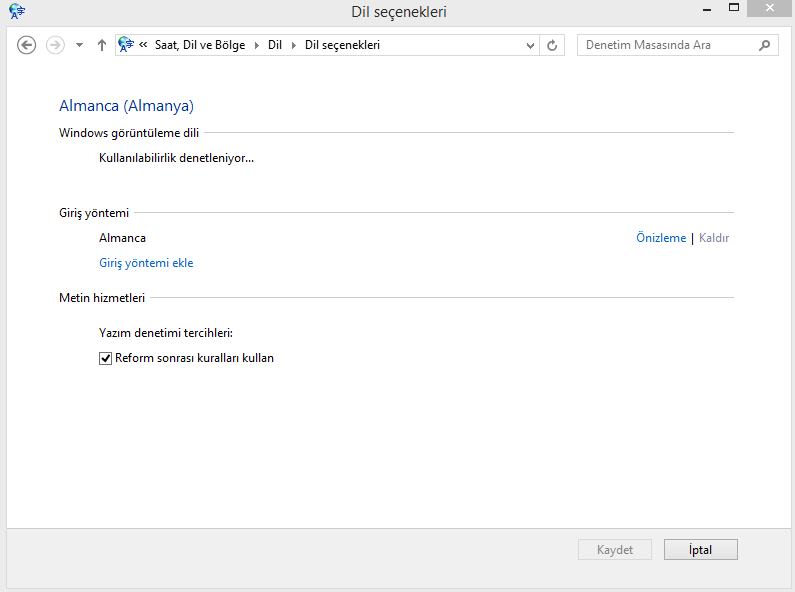795x592 pixels.
Task: Go up one level with up arrow
Action: pyautogui.click(x=102, y=45)
